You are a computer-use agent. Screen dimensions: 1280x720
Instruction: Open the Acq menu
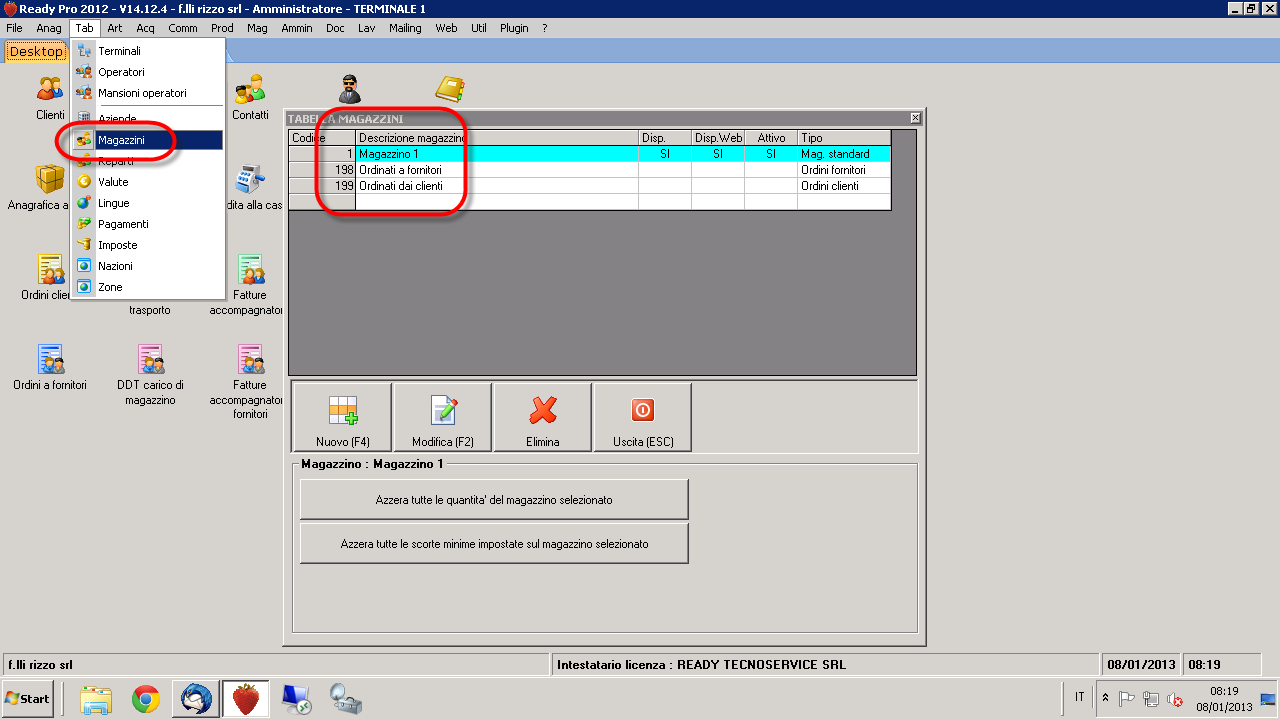point(146,28)
